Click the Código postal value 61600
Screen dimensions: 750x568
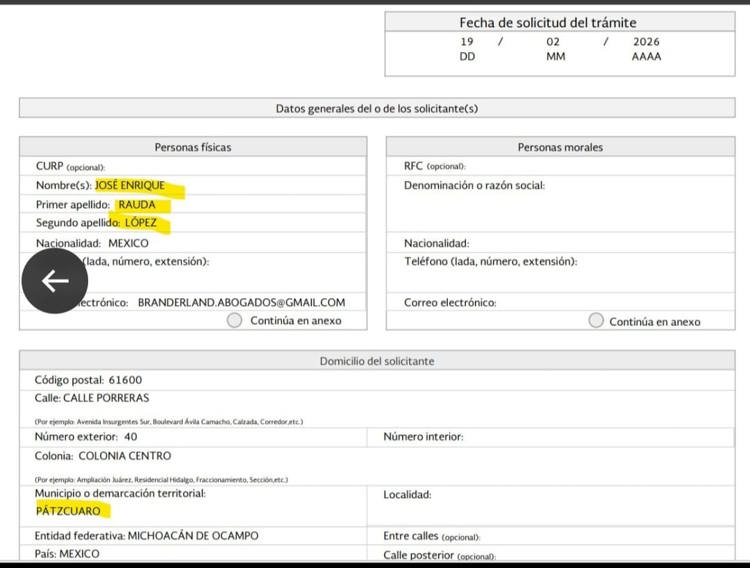124,380
